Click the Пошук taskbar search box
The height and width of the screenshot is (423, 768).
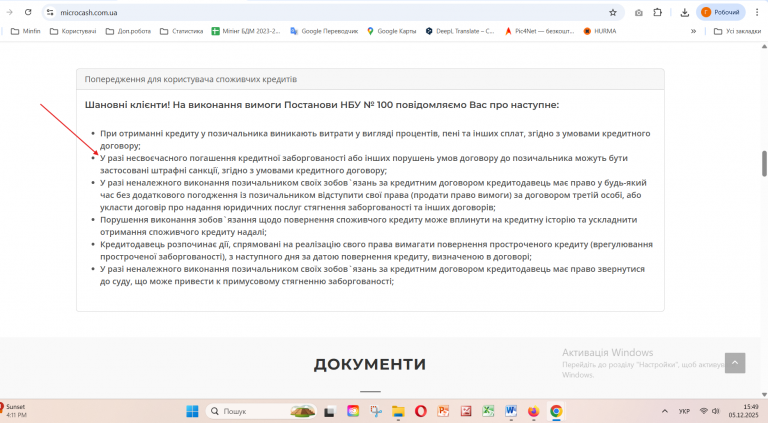(261, 411)
